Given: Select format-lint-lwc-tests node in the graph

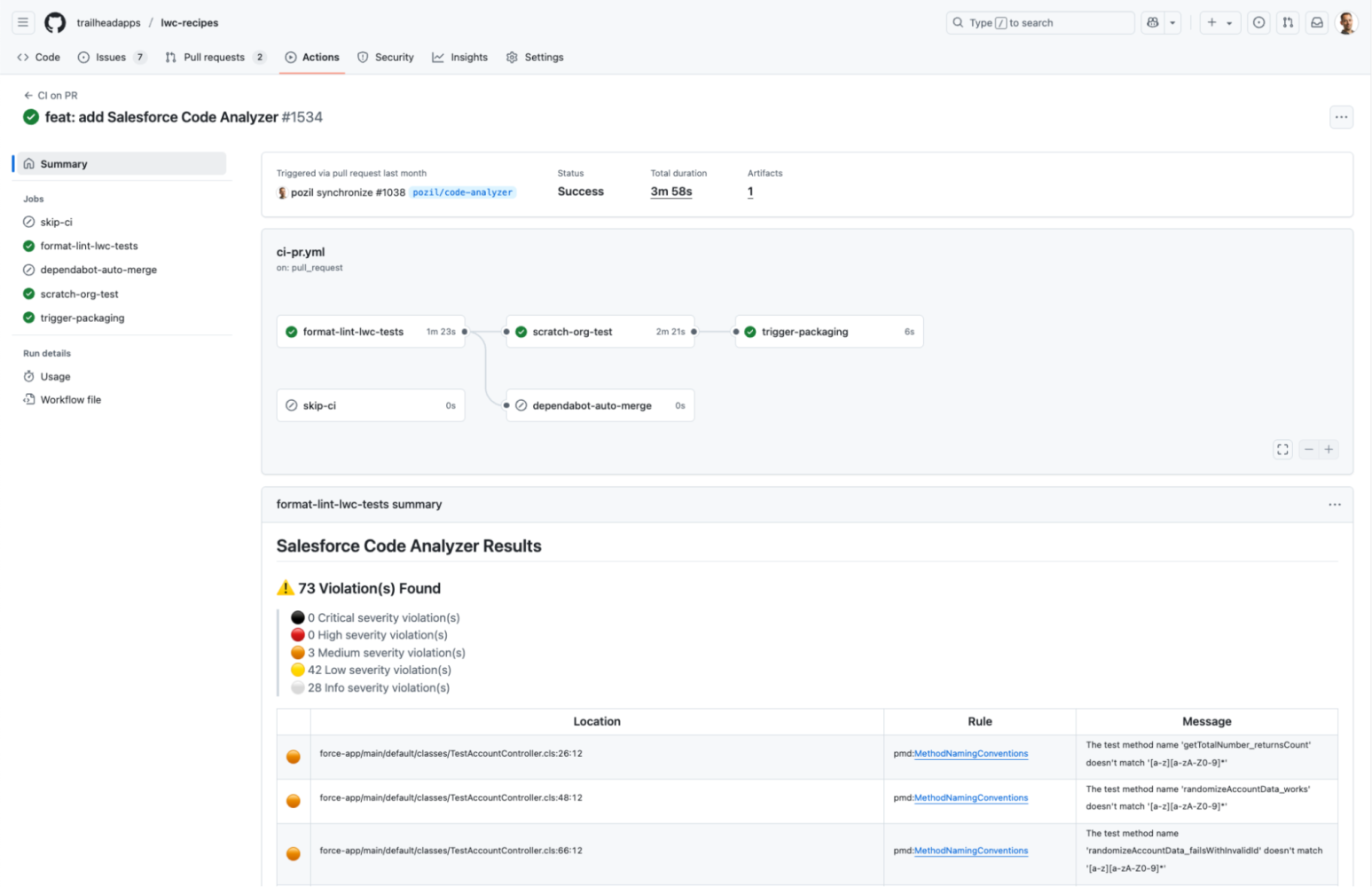Looking at the screenshot, I should (x=371, y=332).
